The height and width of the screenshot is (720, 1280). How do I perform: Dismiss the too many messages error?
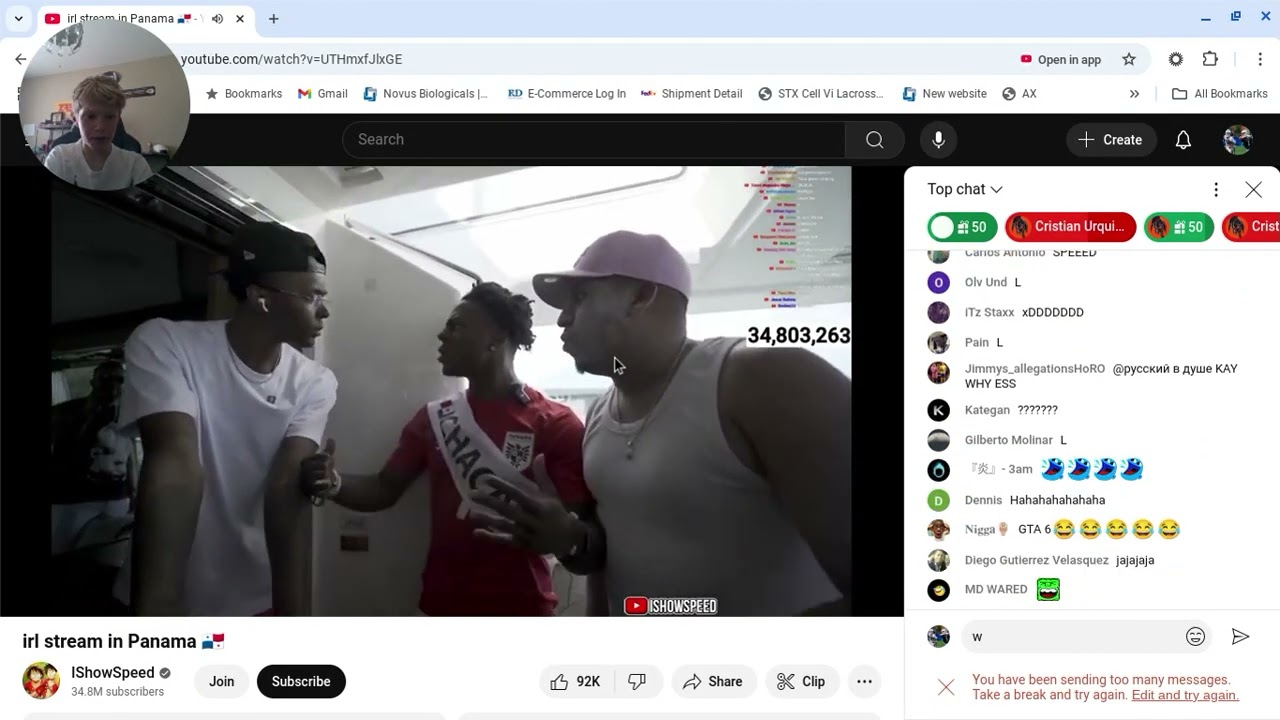pyautogui.click(x=946, y=687)
